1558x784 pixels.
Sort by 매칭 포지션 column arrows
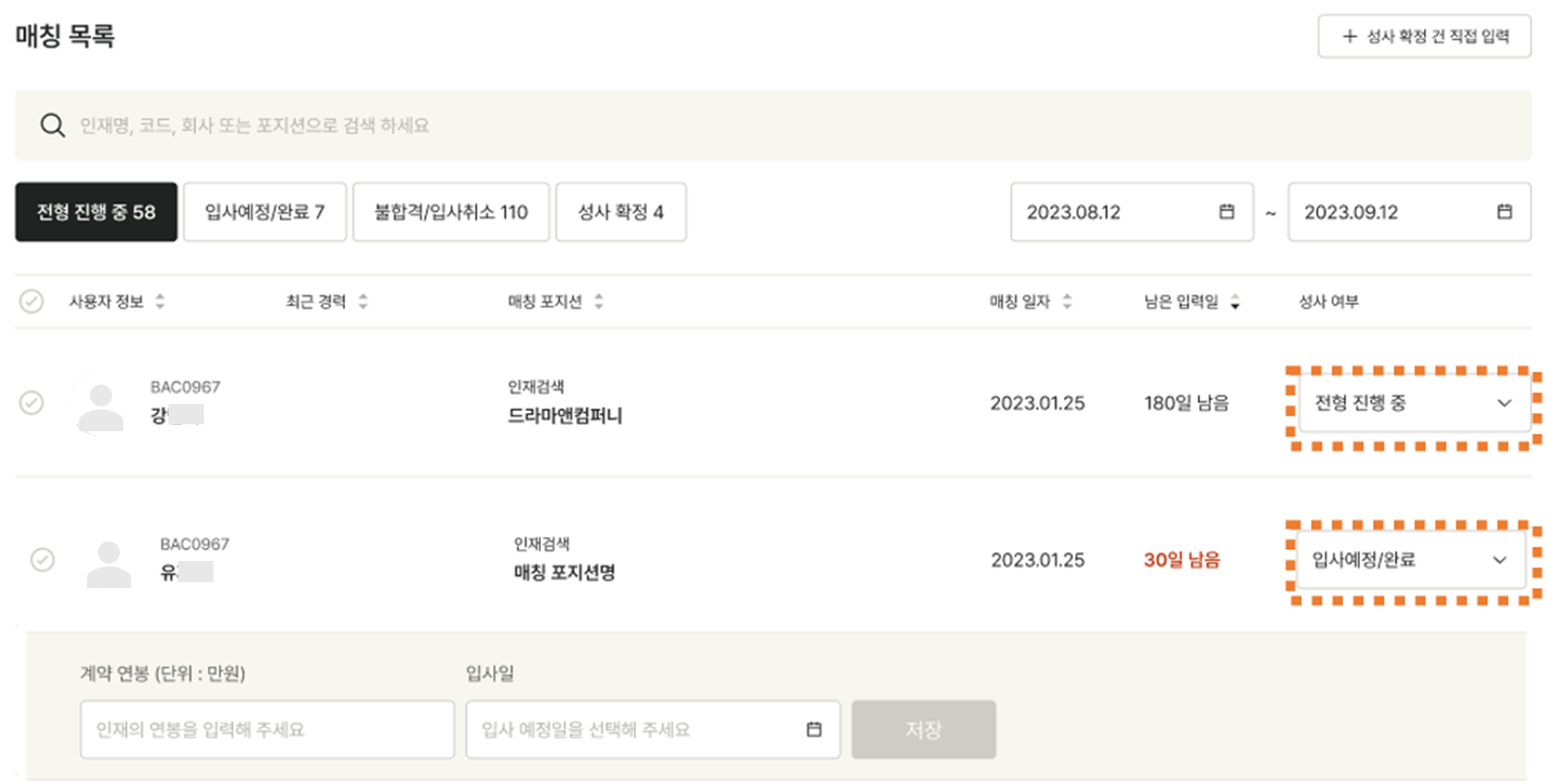[598, 302]
